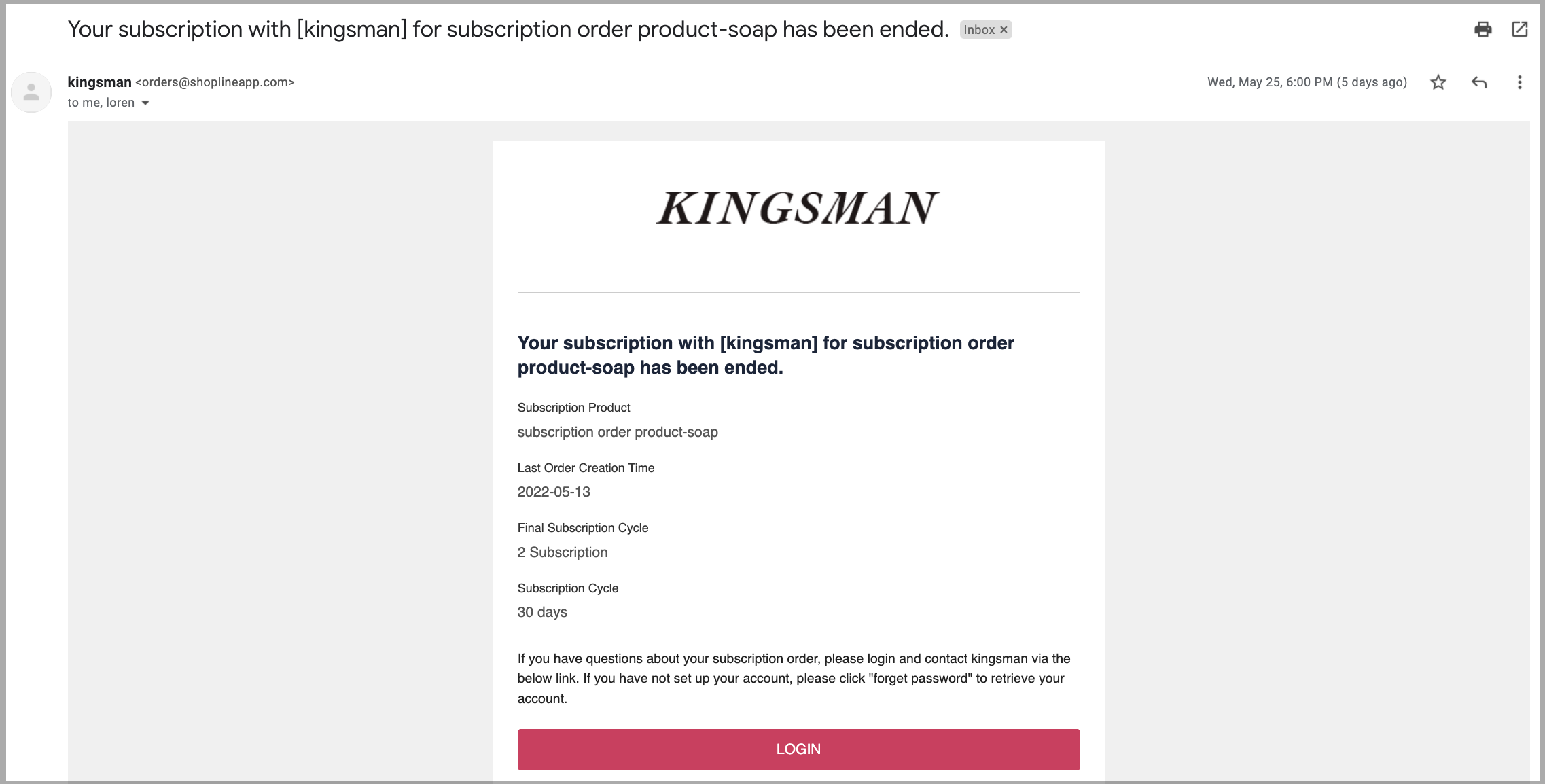Click the pink LOGIN button
This screenshot has width=1545, height=784.
coord(798,749)
